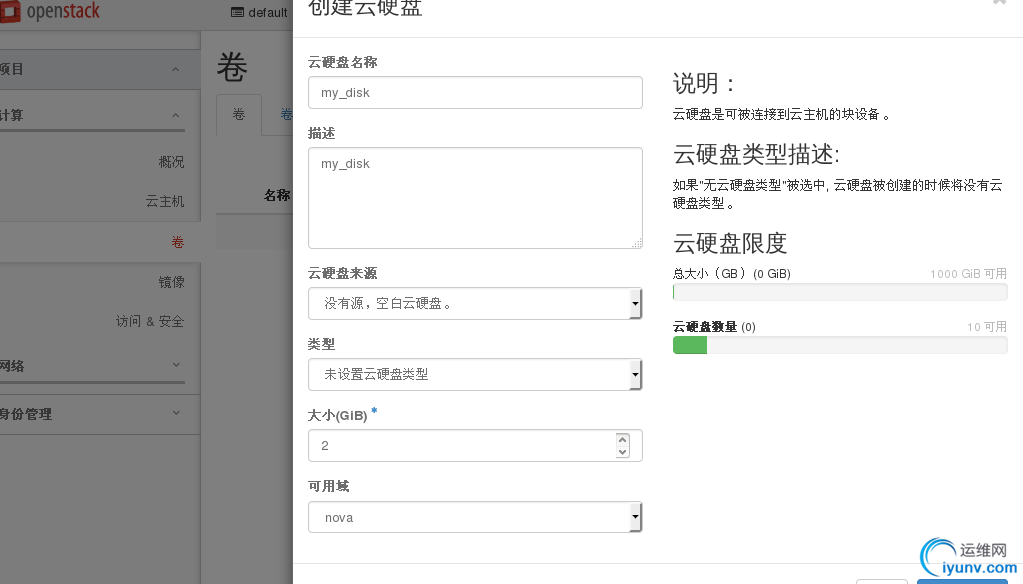The height and width of the screenshot is (584, 1023).
Task: Click into the 描述 description textarea
Action: (475, 198)
